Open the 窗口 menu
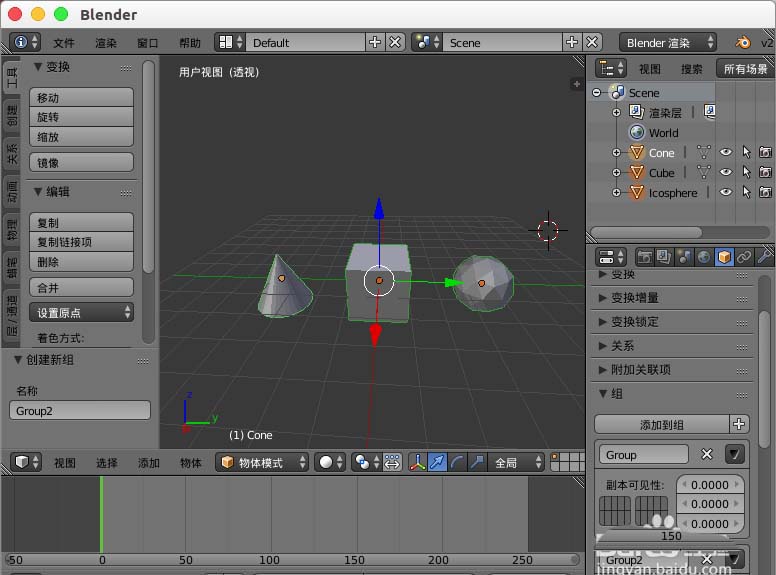Screen dimensions: 776x575 pos(148,43)
